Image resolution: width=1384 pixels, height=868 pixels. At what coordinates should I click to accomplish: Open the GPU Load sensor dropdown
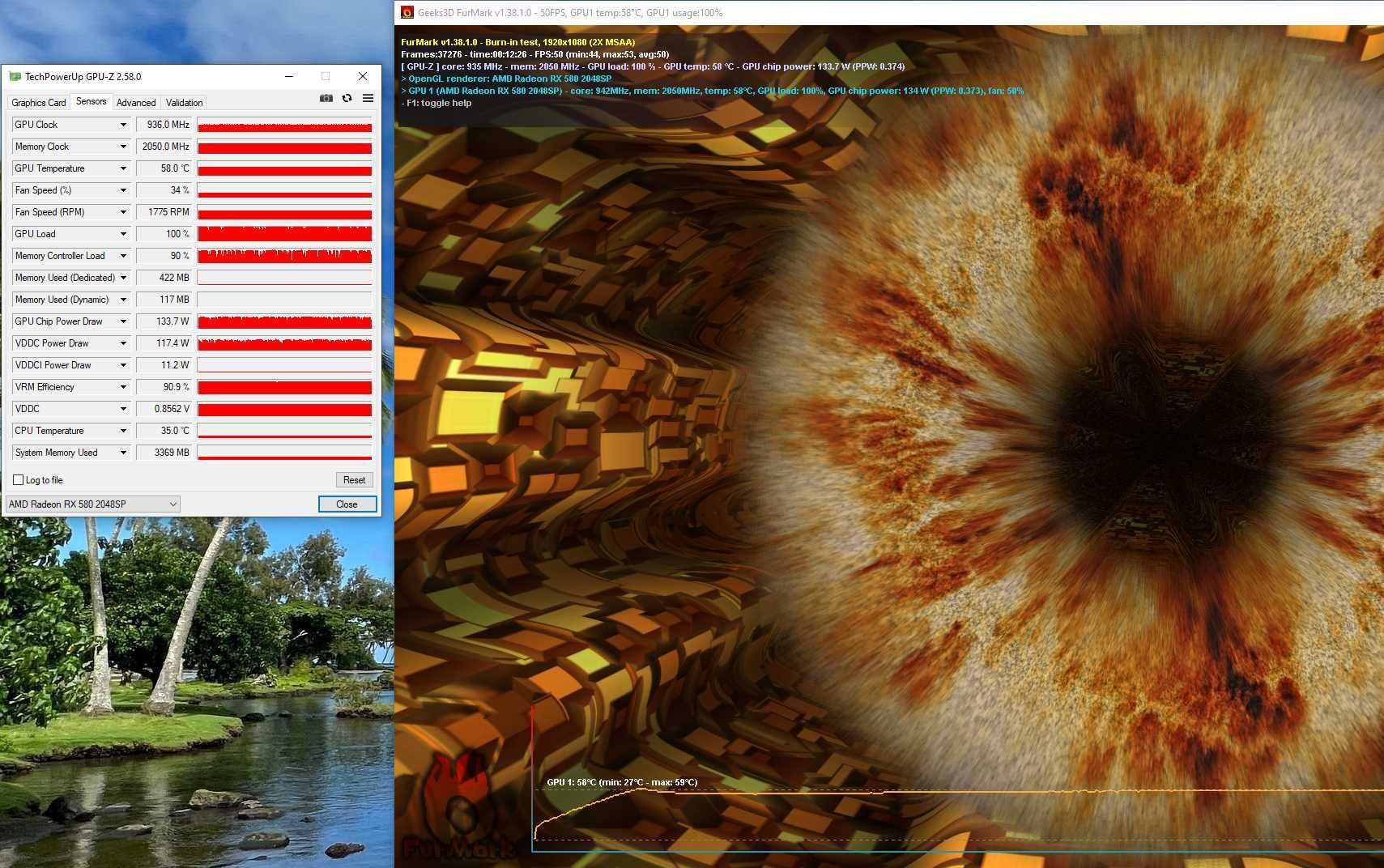(123, 234)
